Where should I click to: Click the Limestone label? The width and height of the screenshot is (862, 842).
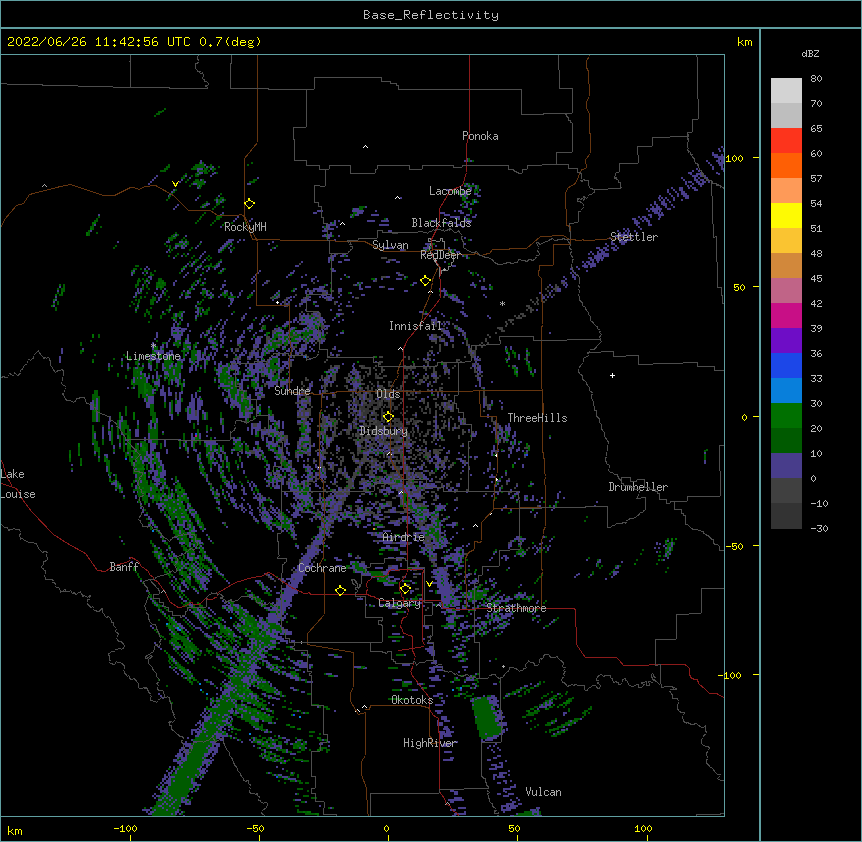153,356
